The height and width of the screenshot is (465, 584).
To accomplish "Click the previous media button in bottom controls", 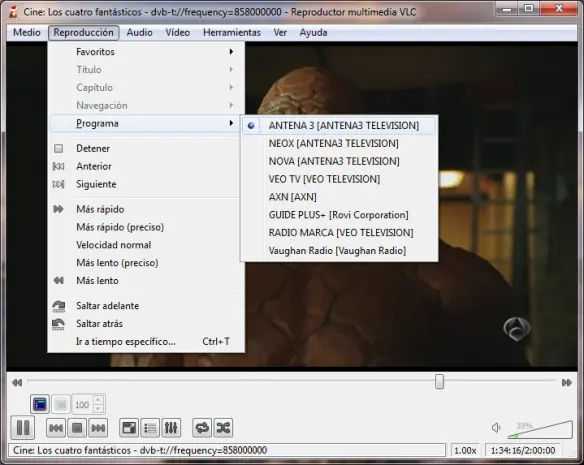I will point(56,428).
